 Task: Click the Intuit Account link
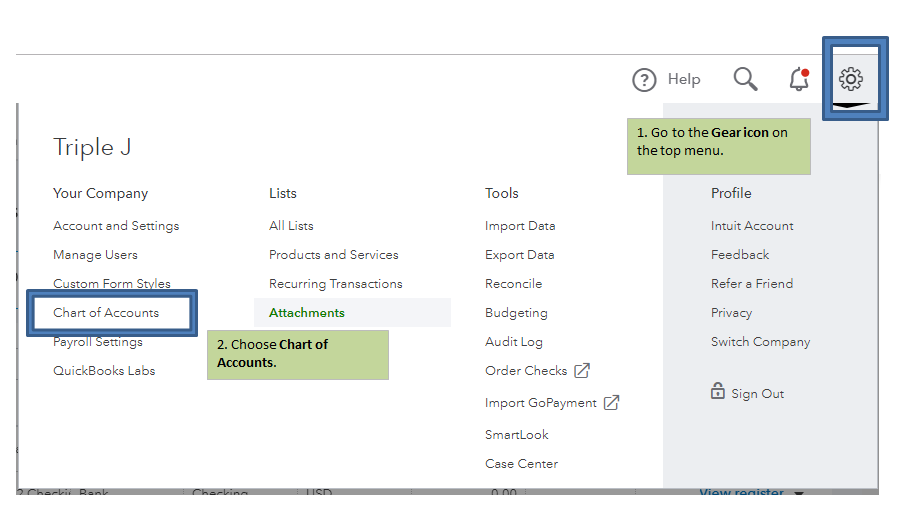pos(752,226)
